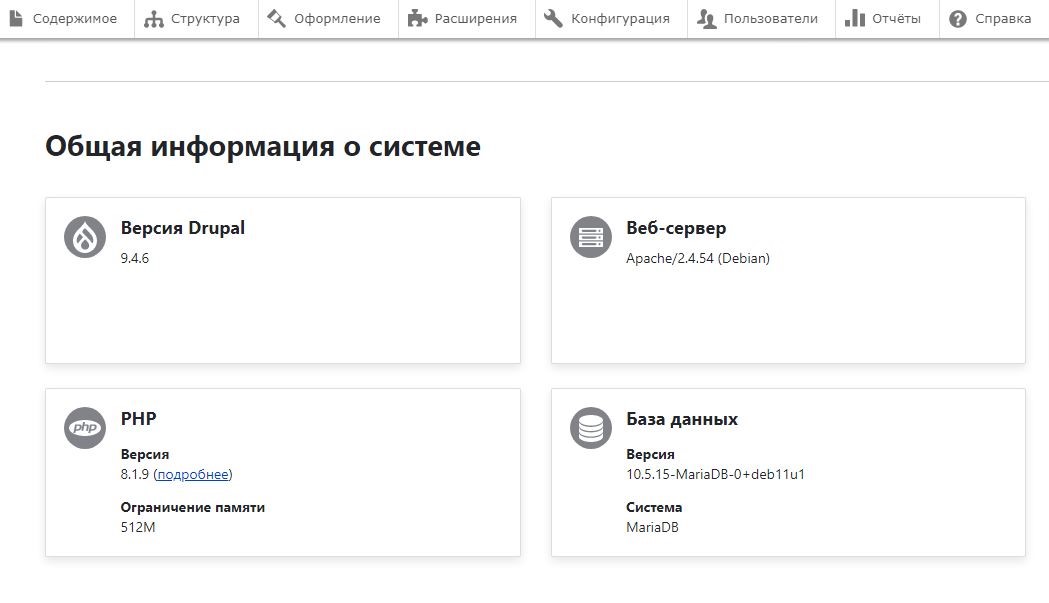Click the Справка question mark icon

click(x=958, y=19)
